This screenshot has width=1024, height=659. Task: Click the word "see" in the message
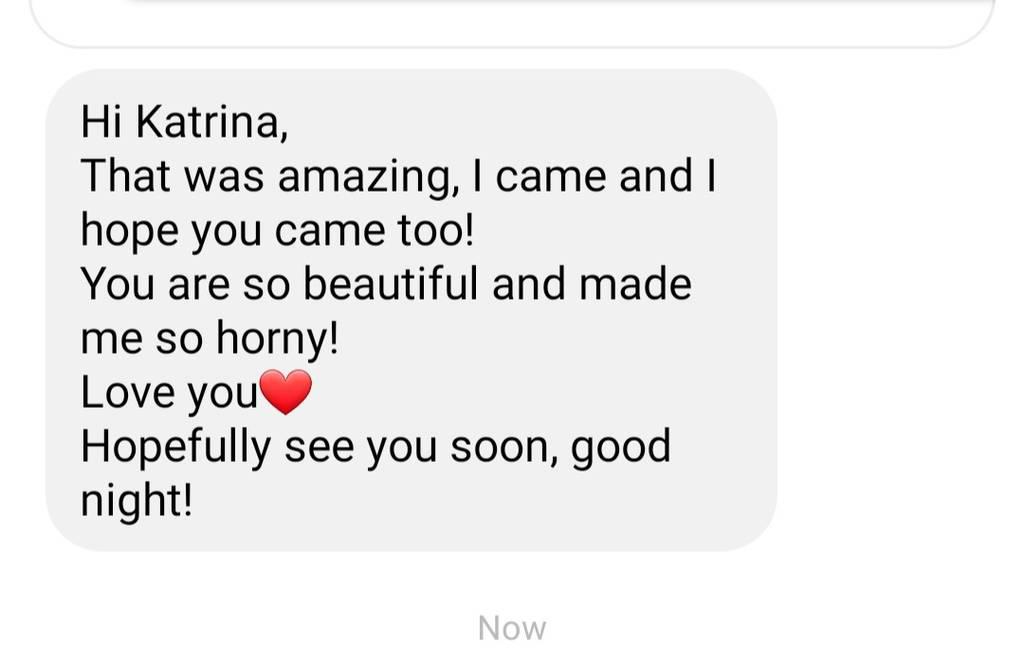click(319, 447)
